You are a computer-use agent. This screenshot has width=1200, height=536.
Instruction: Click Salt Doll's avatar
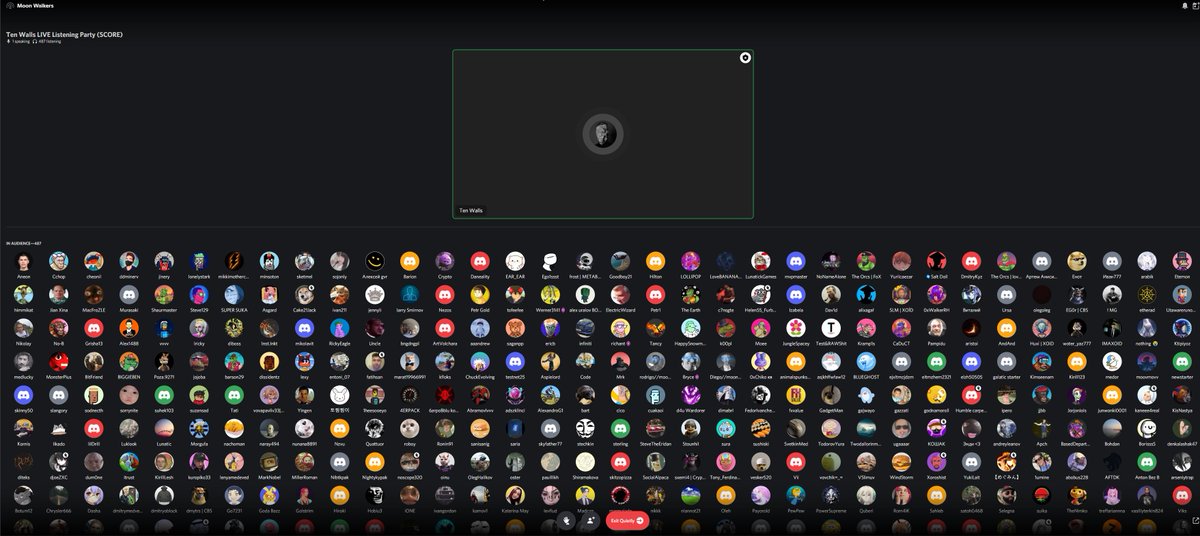936,261
